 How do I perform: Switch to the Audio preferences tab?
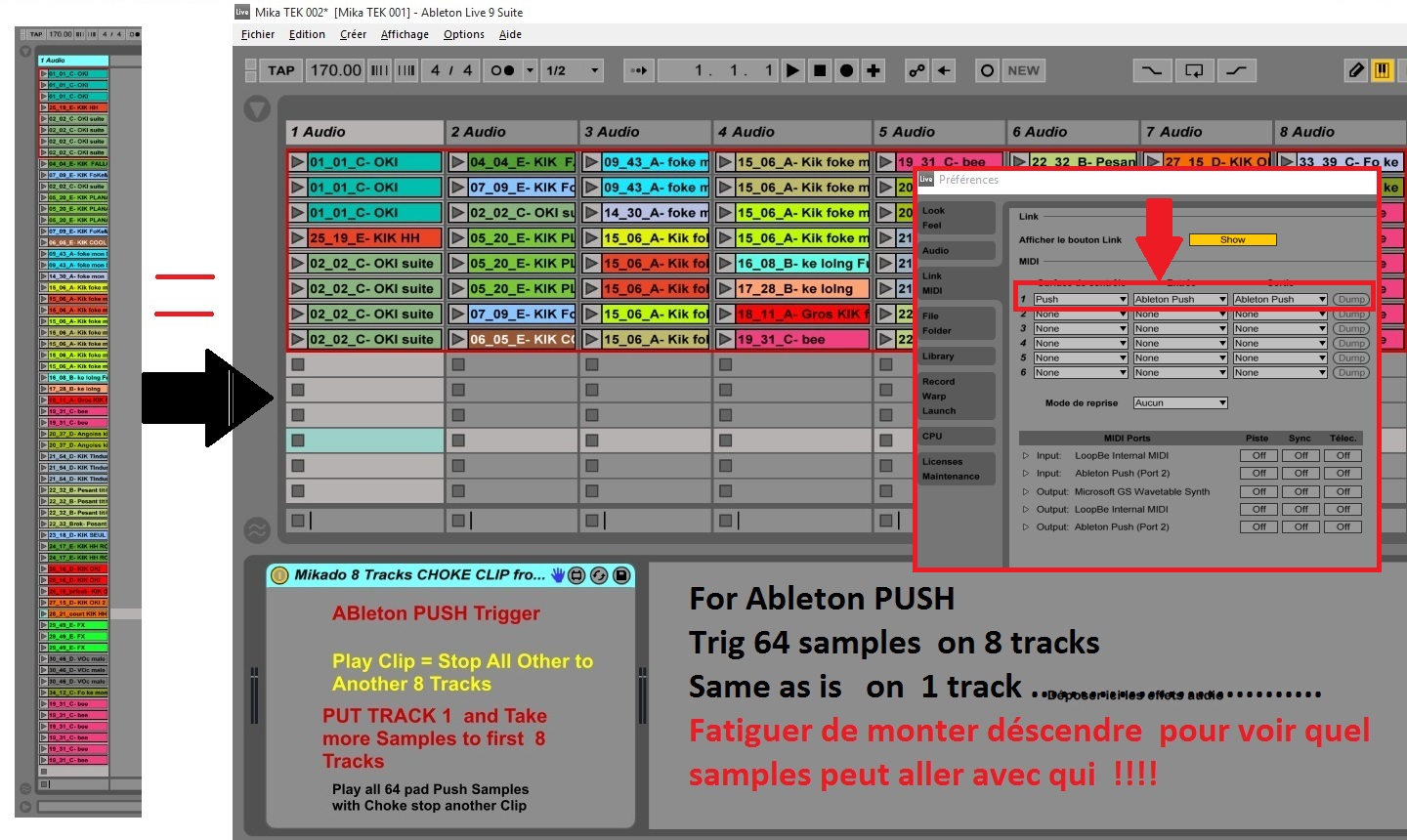click(936, 251)
